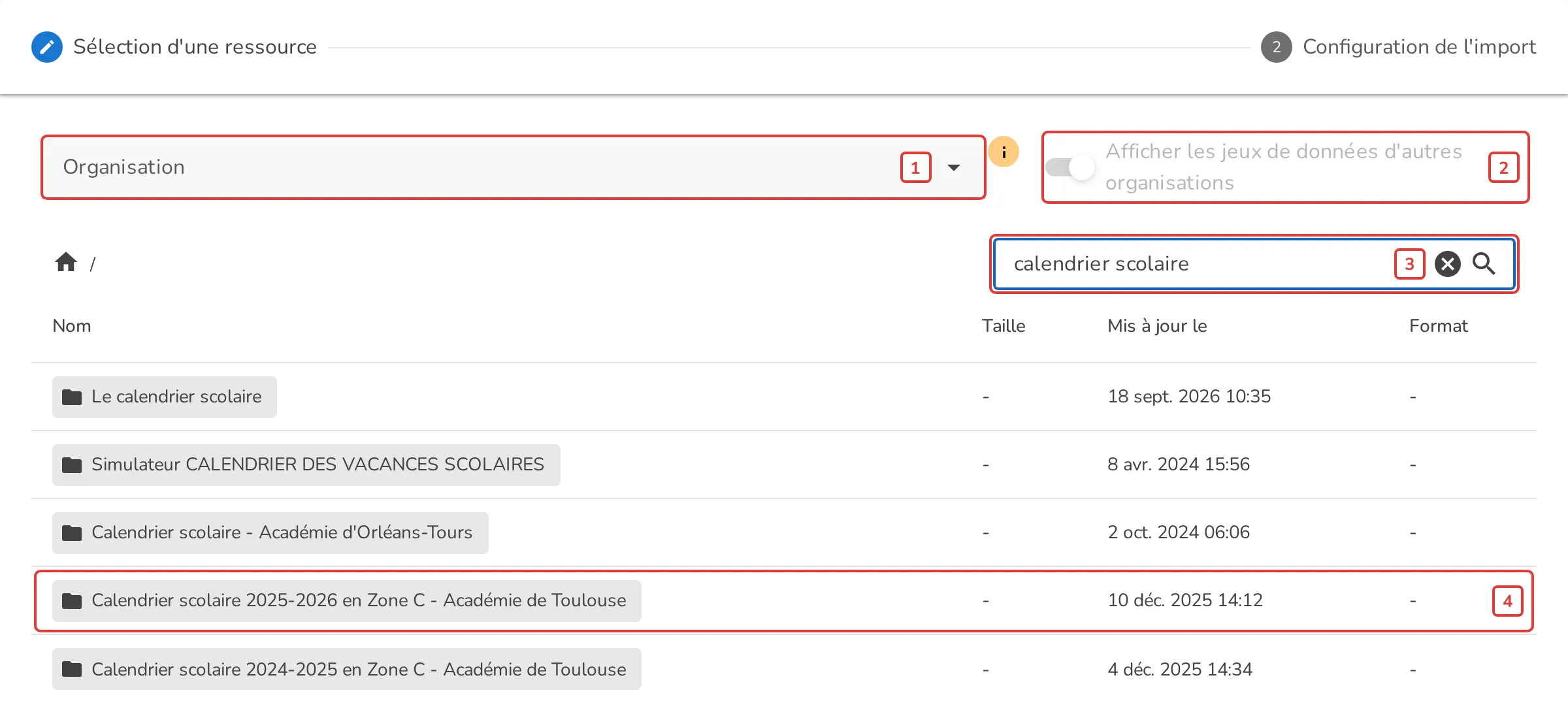1568x716 pixels.
Task: Click the 'Mis à jour le' column header
Action: 1157,326
